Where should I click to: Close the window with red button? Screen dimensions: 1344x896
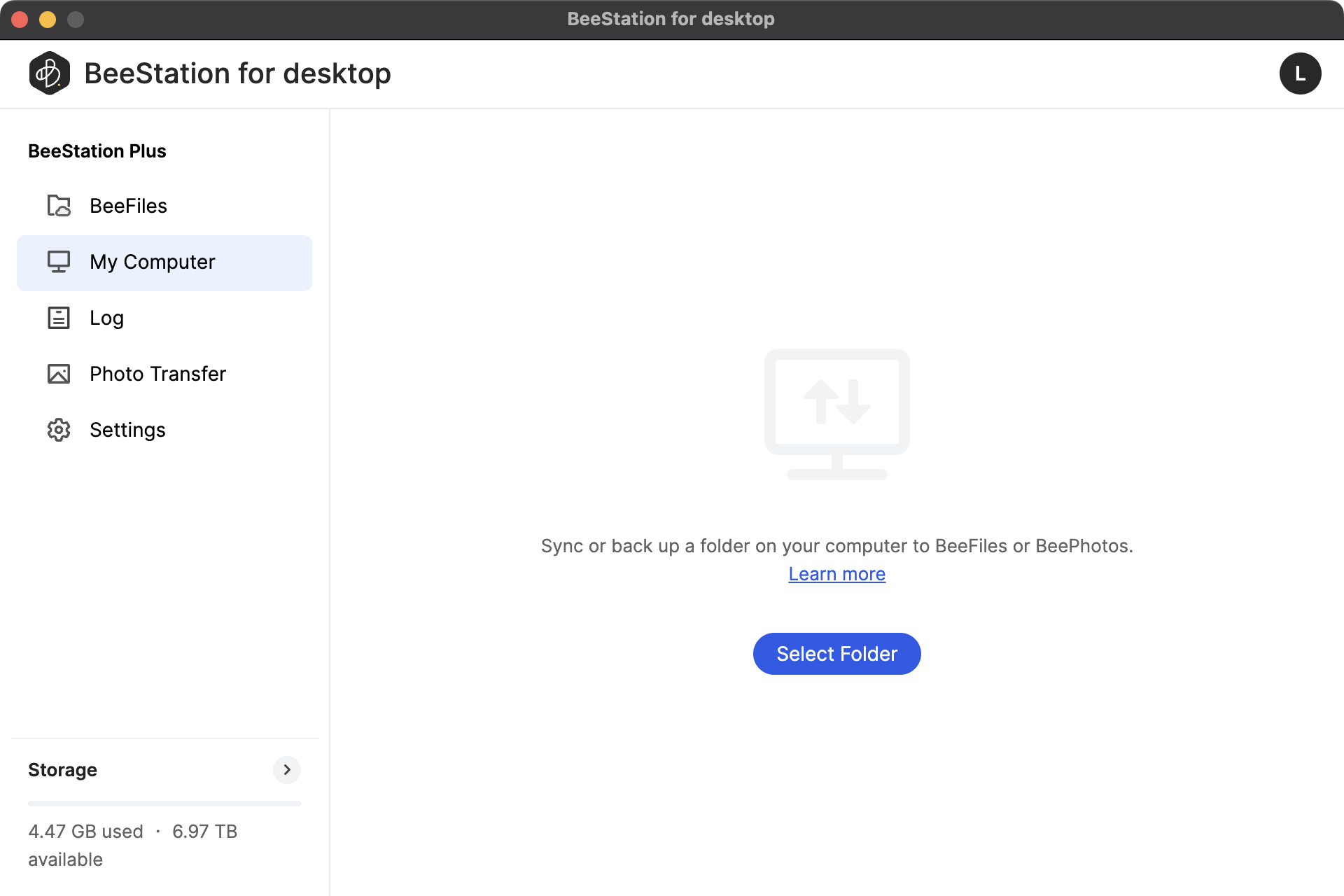(20, 20)
